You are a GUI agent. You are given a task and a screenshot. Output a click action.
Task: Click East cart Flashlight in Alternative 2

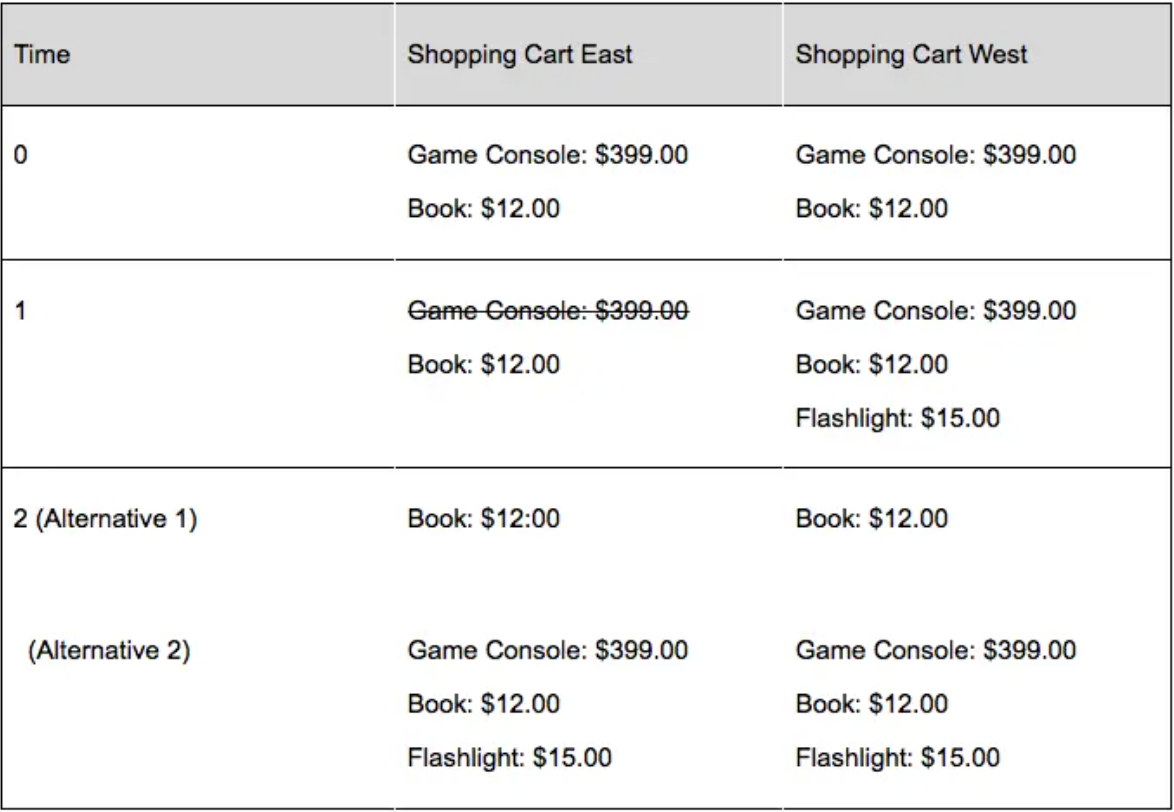[509, 757]
